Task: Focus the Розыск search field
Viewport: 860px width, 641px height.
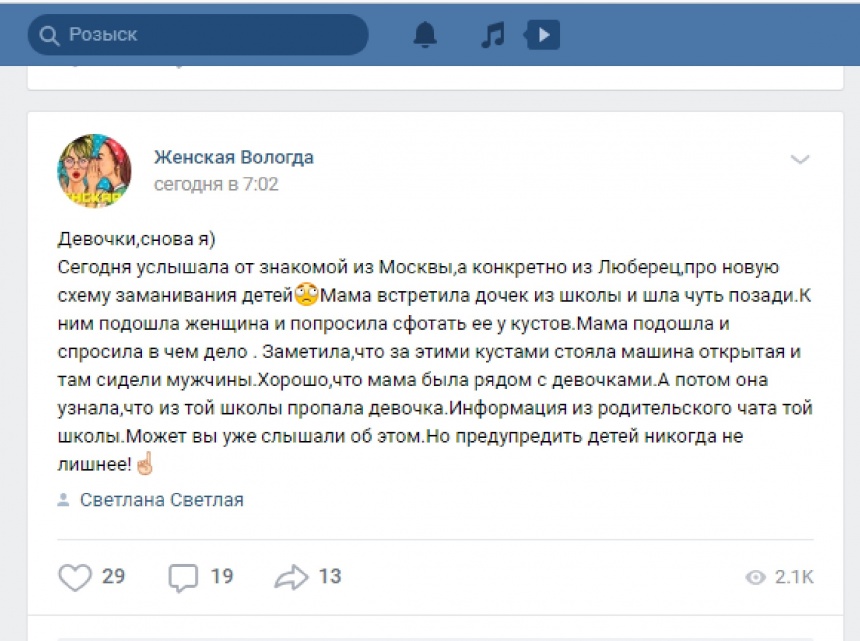Action: tap(198, 35)
